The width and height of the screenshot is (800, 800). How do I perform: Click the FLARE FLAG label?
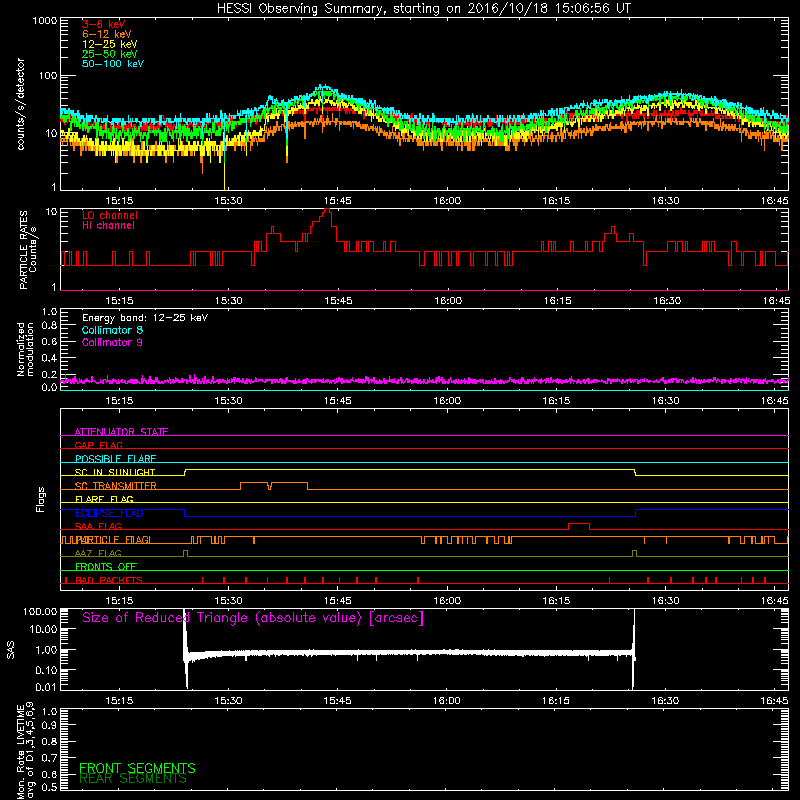[104, 499]
